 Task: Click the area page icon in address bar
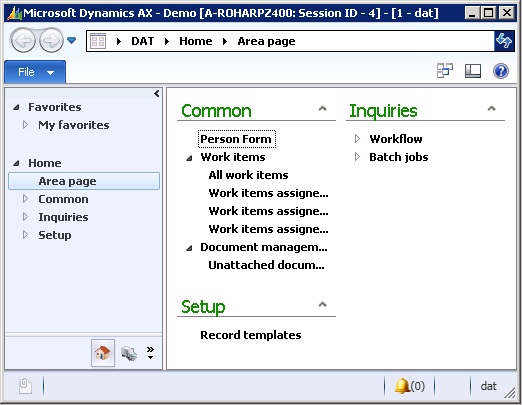click(98, 41)
